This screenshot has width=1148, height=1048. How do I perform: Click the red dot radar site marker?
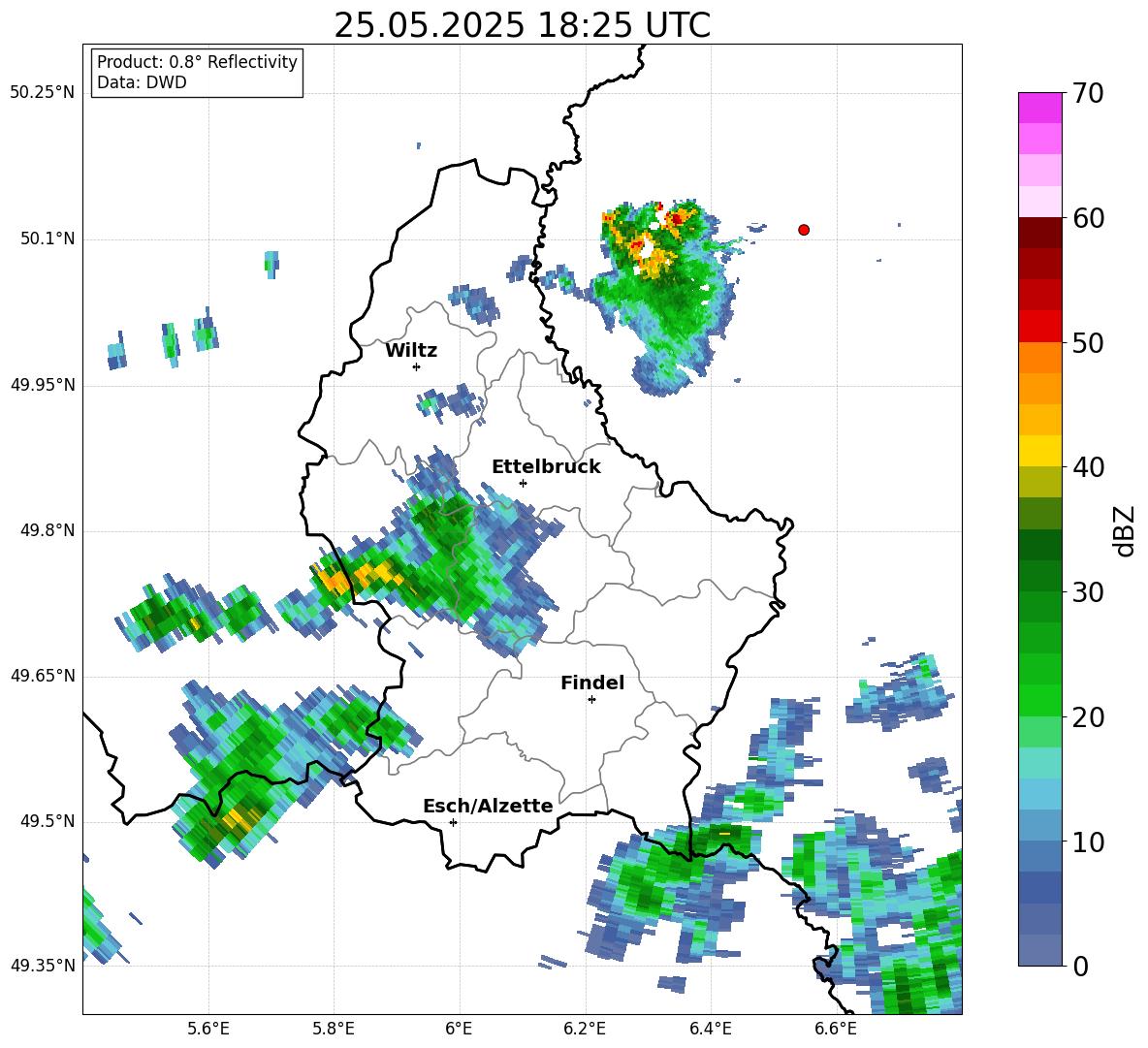point(804,230)
